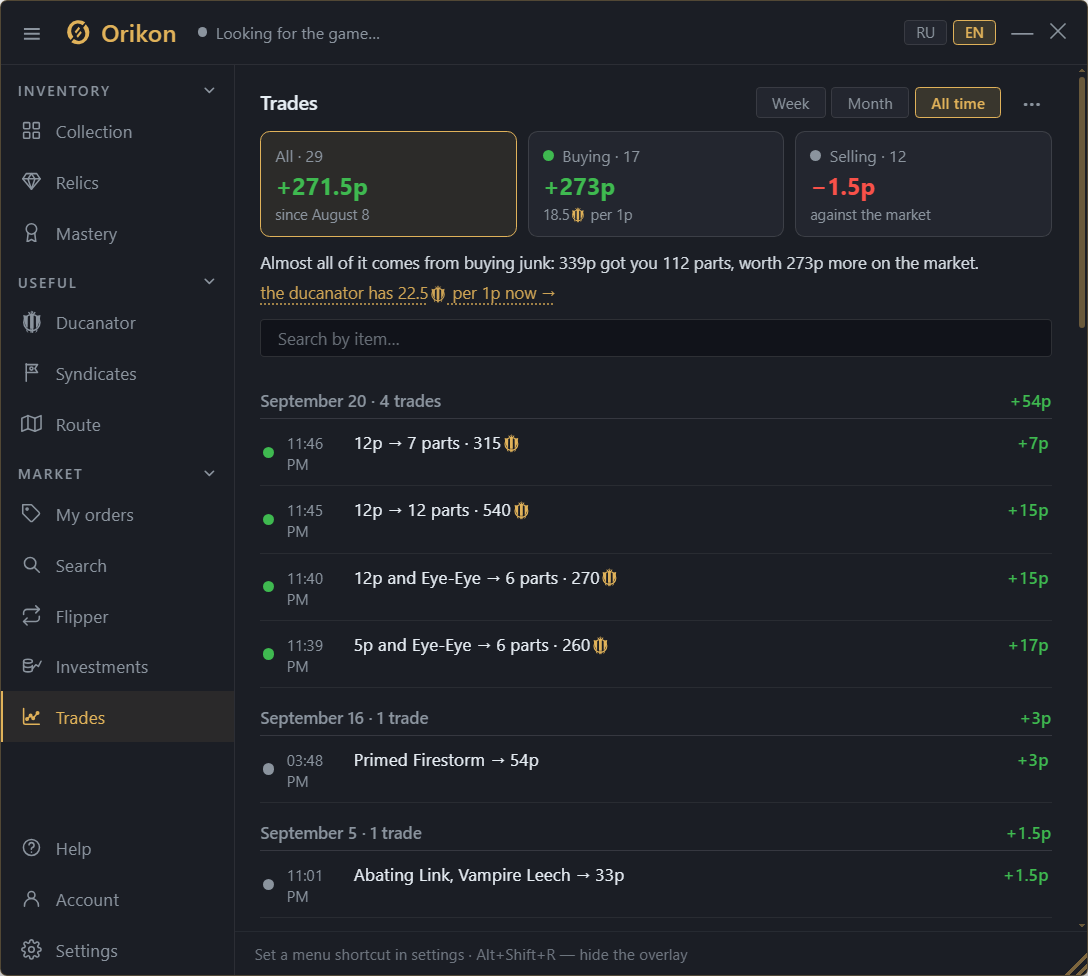The height and width of the screenshot is (976, 1088).
Task: Open Mastery via the medal icon
Action: (31, 234)
